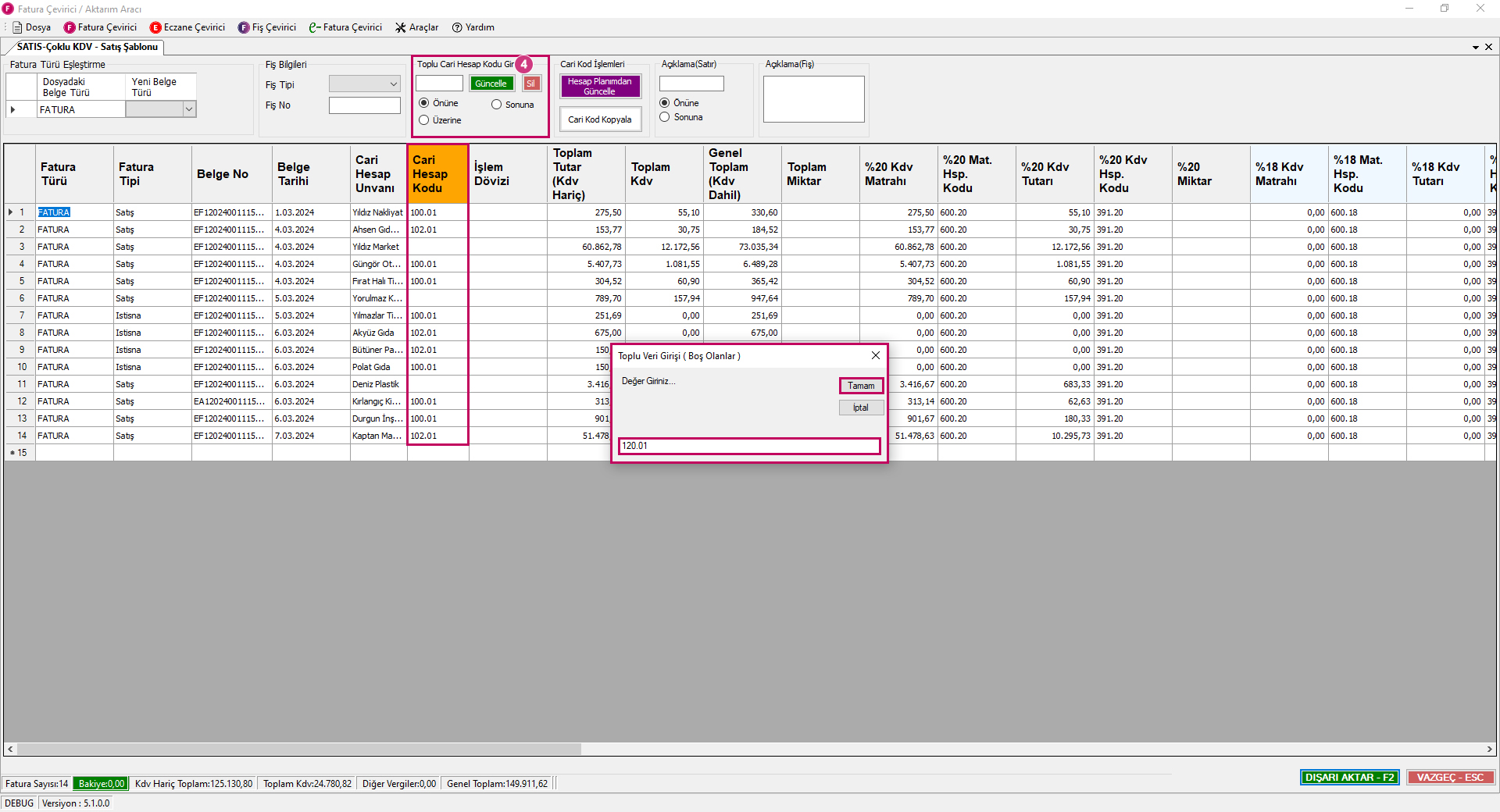Click row 1 selector arrow indicator
1500x812 pixels.
(10, 212)
